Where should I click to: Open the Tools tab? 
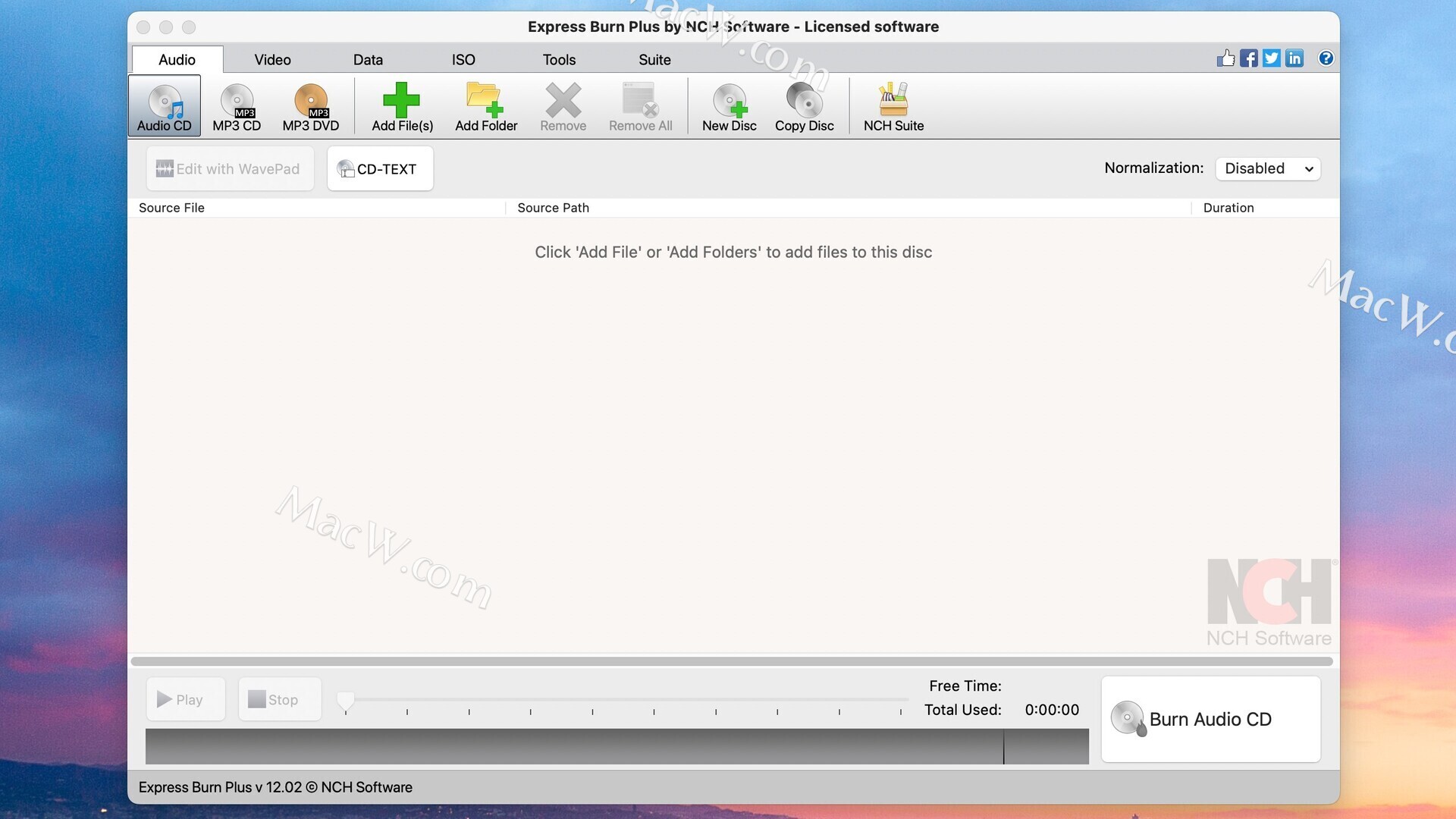coord(559,60)
